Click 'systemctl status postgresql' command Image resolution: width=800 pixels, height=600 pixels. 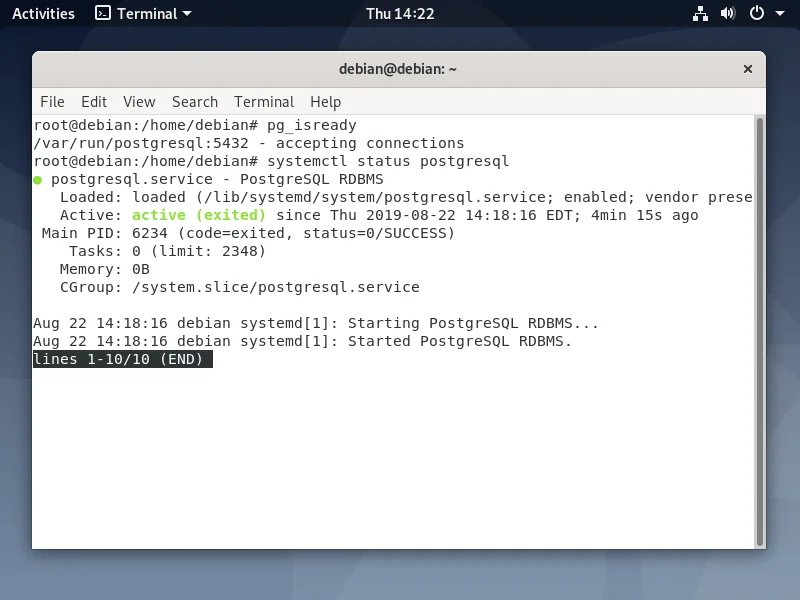(x=388, y=162)
